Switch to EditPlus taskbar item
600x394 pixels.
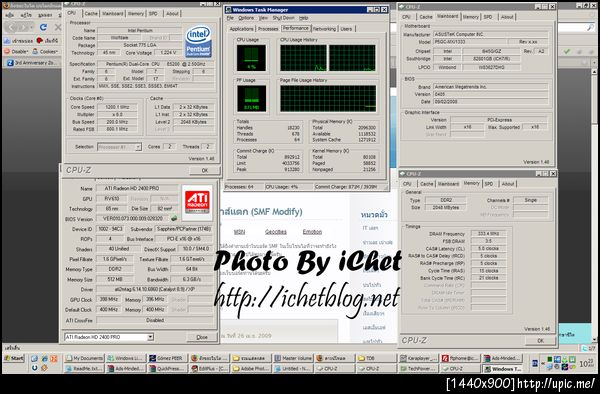[209, 369]
